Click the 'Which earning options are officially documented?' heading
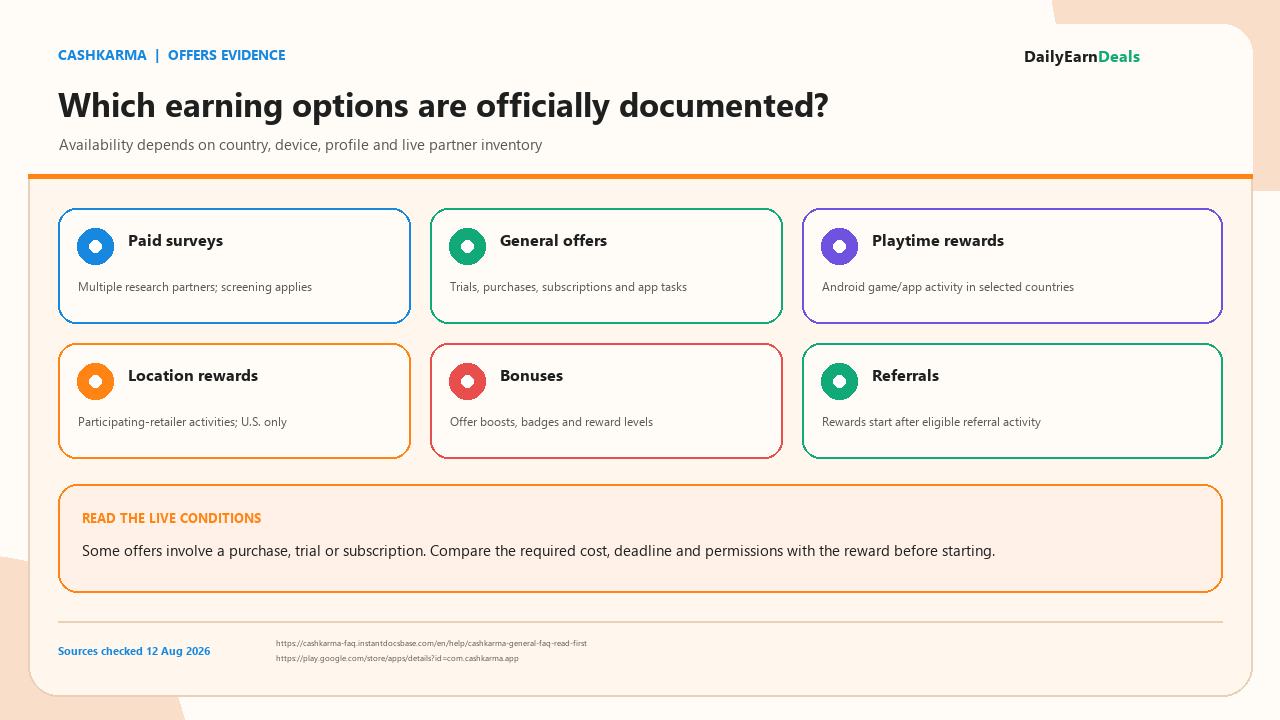The width and height of the screenshot is (1280, 720). click(443, 106)
